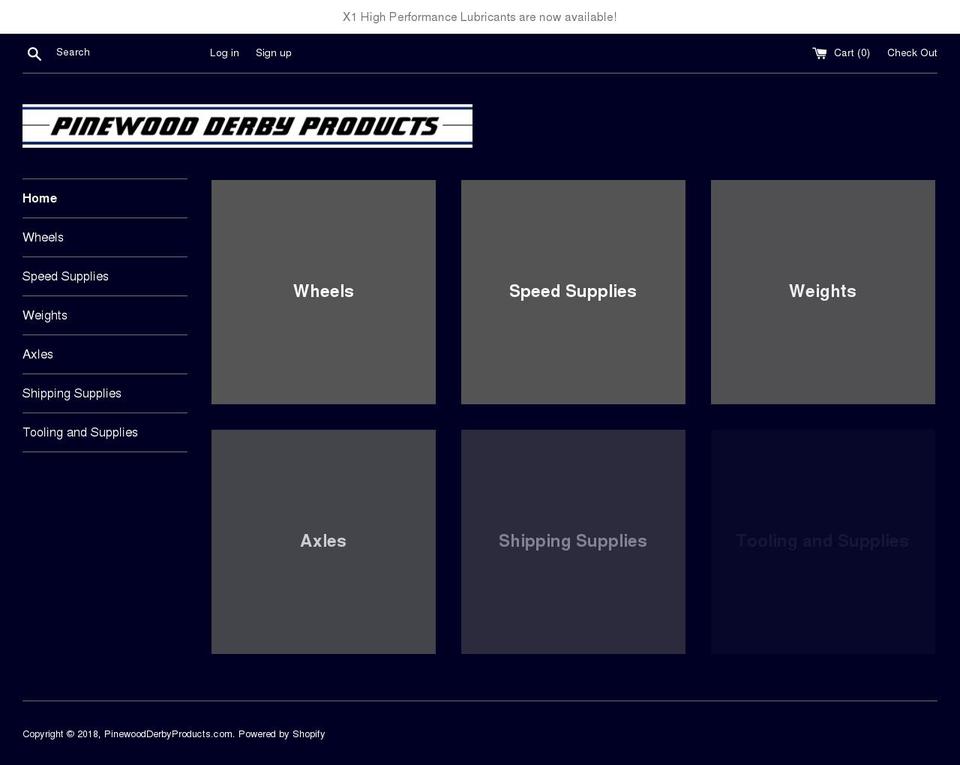Open the Weights collection tile
960x765 pixels.
click(x=823, y=292)
